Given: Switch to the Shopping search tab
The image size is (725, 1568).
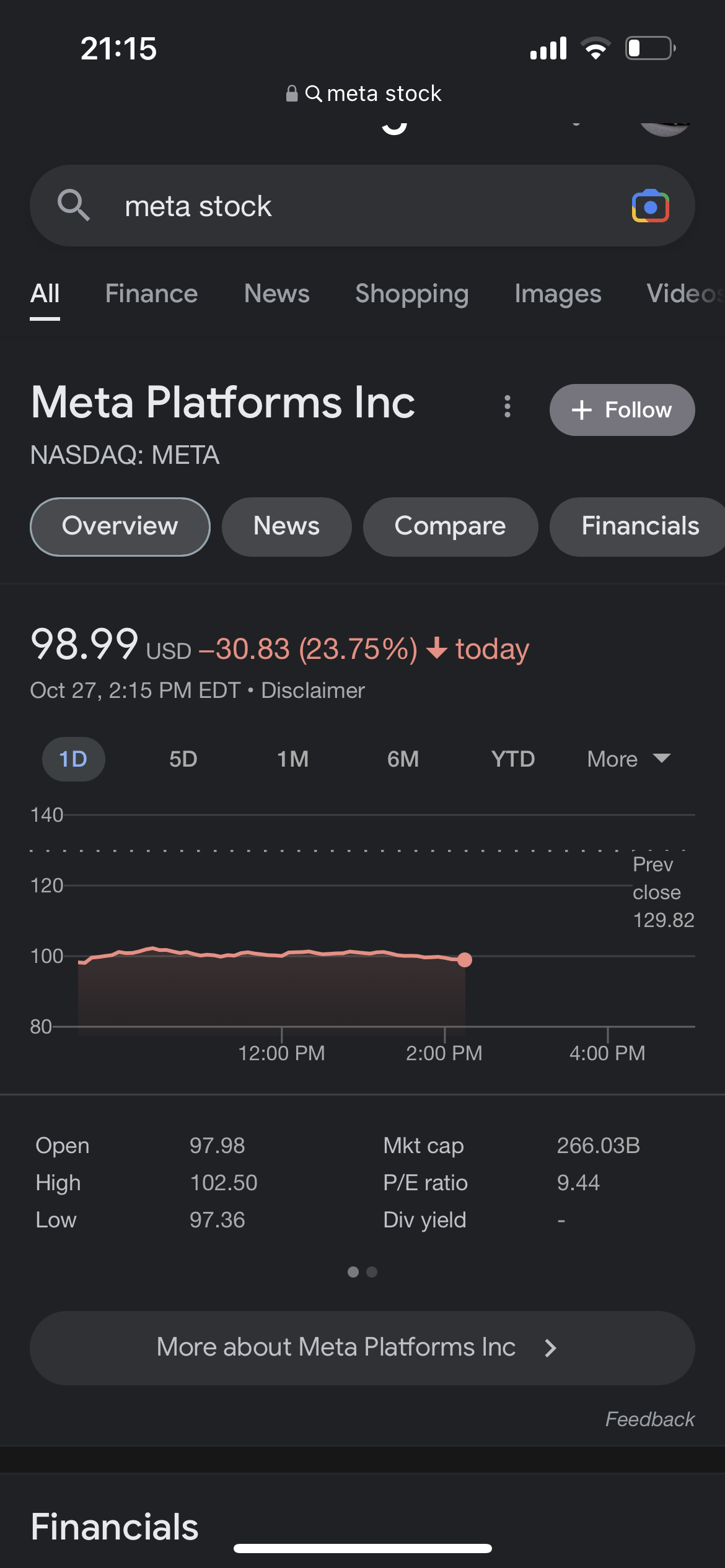Looking at the screenshot, I should pyautogui.click(x=412, y=294).
